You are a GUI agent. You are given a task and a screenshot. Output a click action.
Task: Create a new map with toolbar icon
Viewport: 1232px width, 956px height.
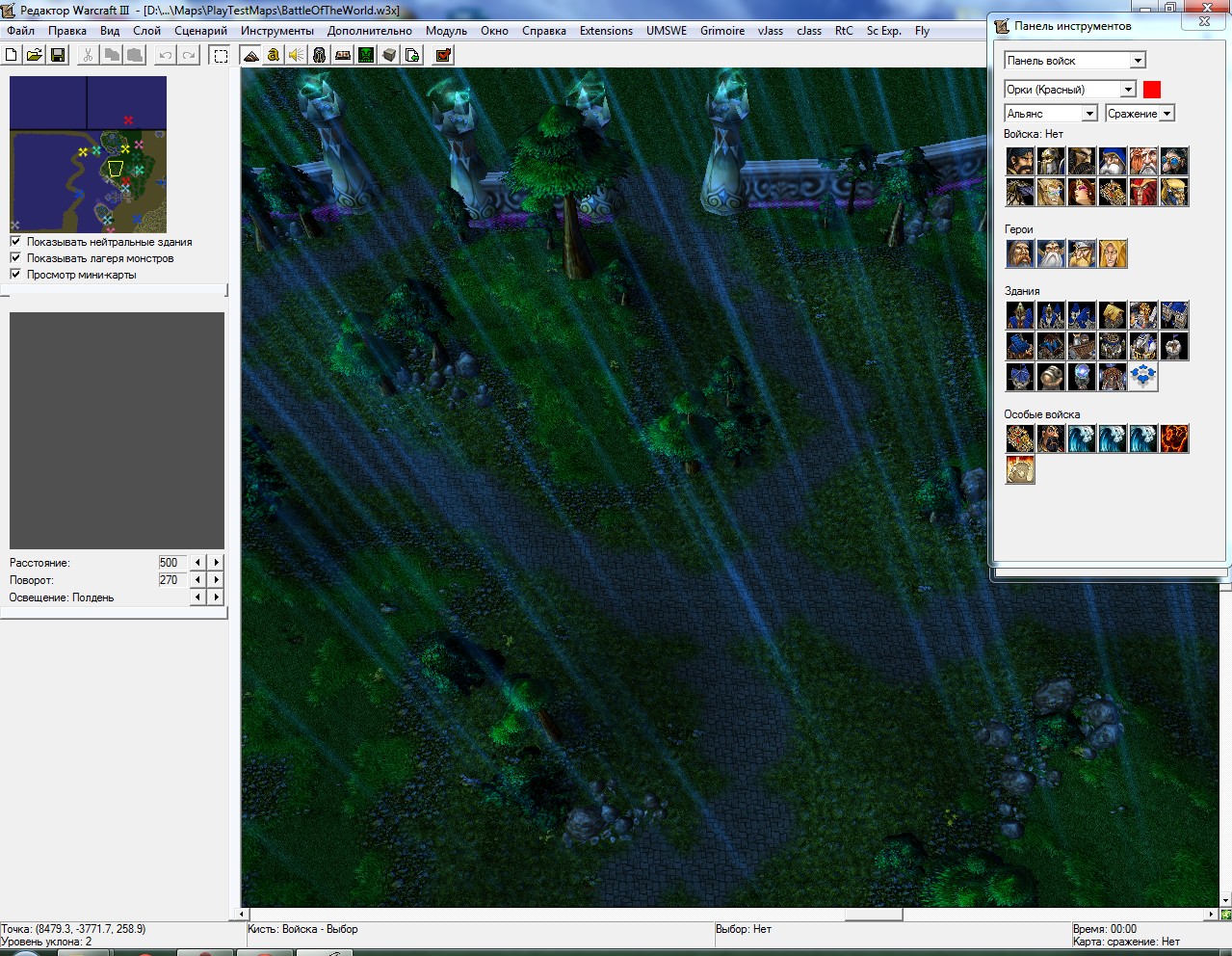(x=12, y=55)
